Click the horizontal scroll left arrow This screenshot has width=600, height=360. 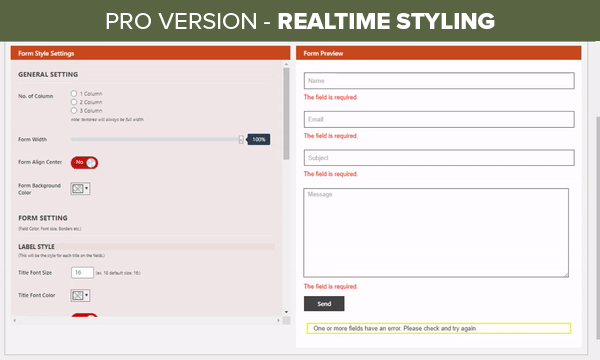click(x=15, y=320)
